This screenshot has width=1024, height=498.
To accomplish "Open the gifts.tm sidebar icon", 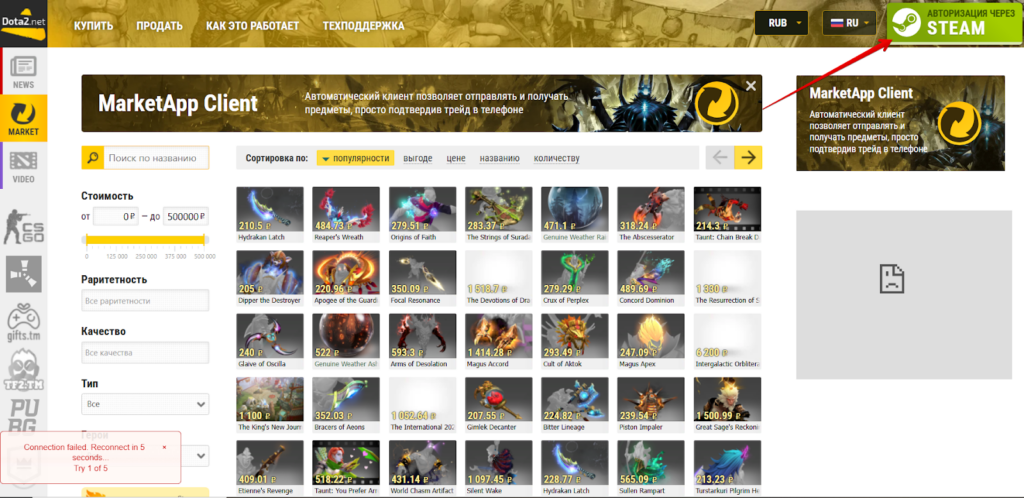I will (x=24, y=320).
